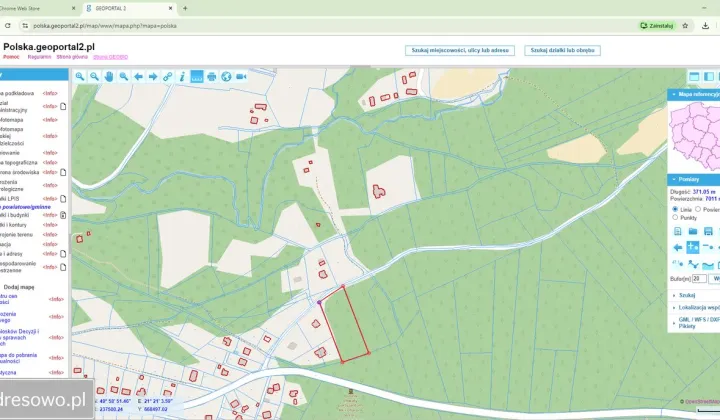
Task: Click the OpenStreetMap attribution link
Action: (702, 402)
